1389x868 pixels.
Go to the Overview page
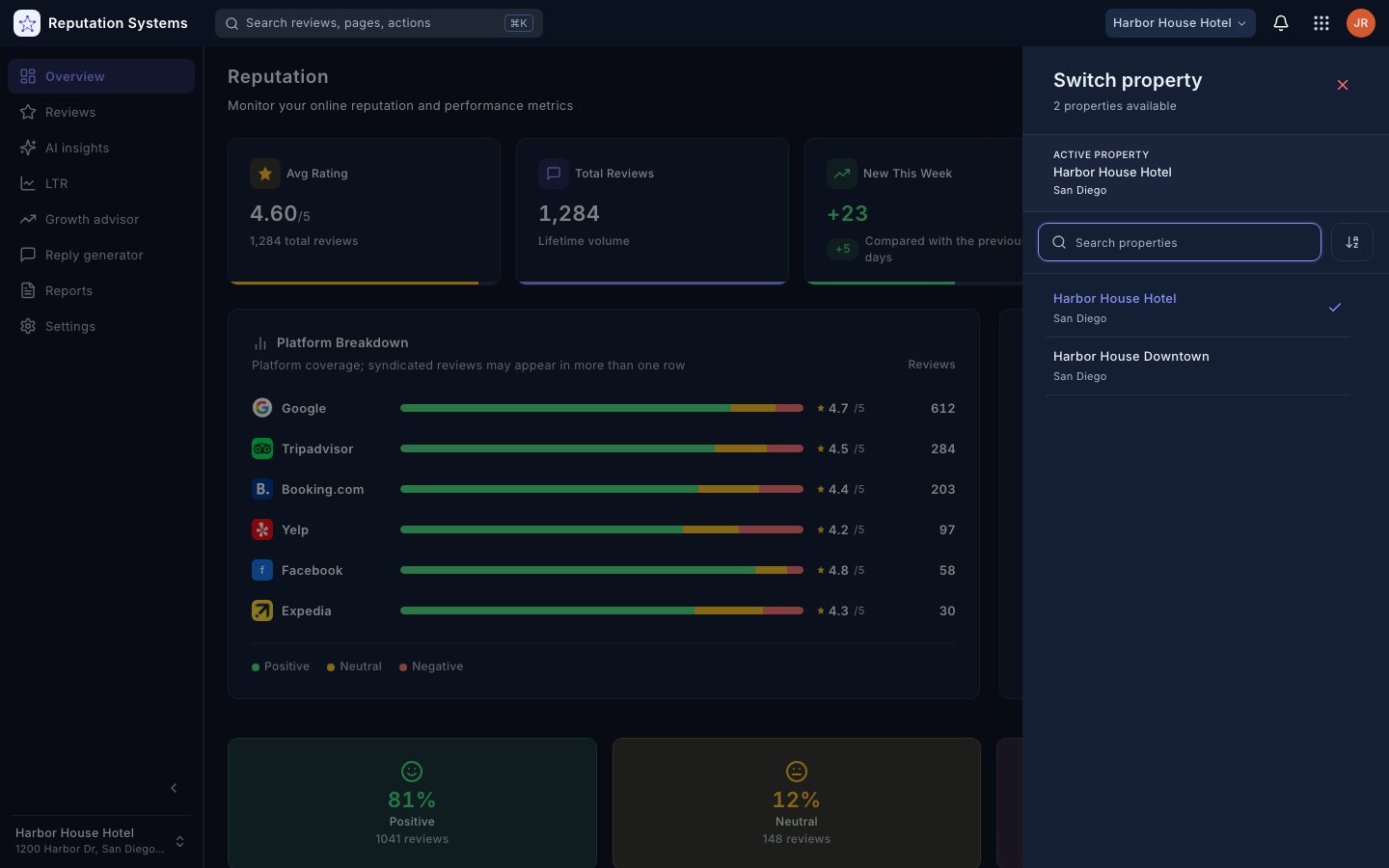[x=101, y=76]
